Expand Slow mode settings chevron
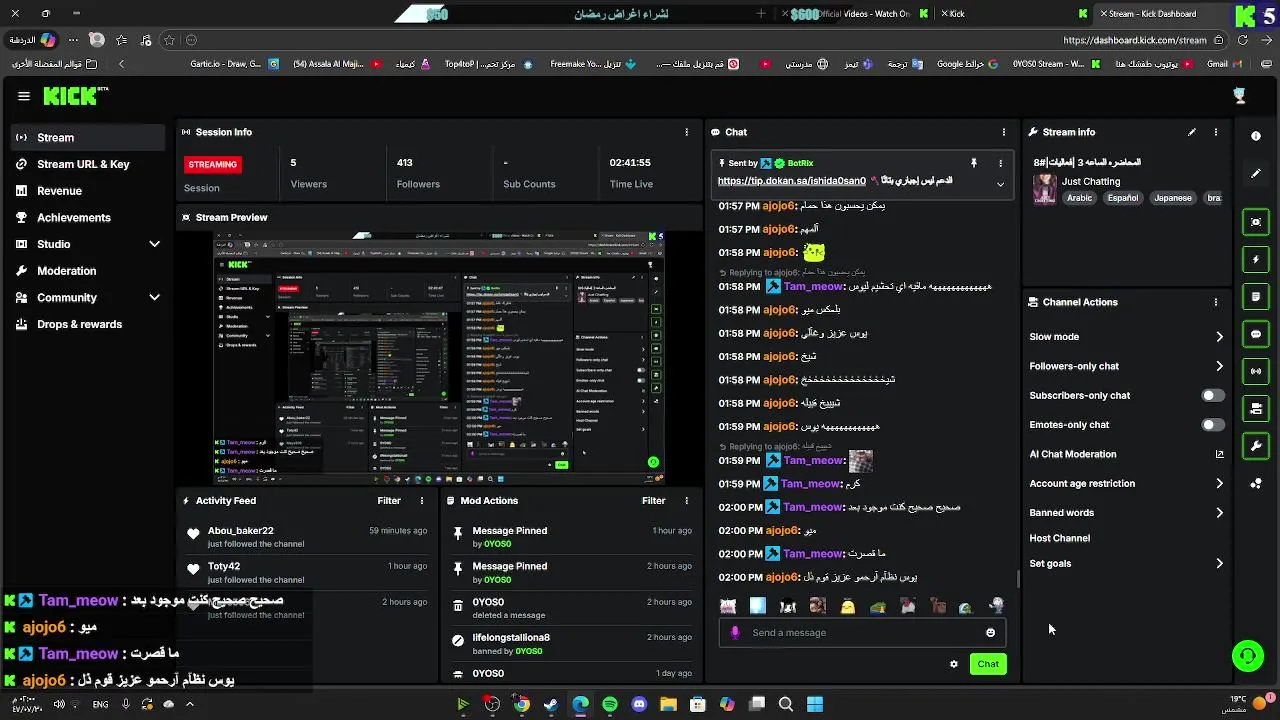The width and height of the screenshot is (1280, 720). point(1219,337)
